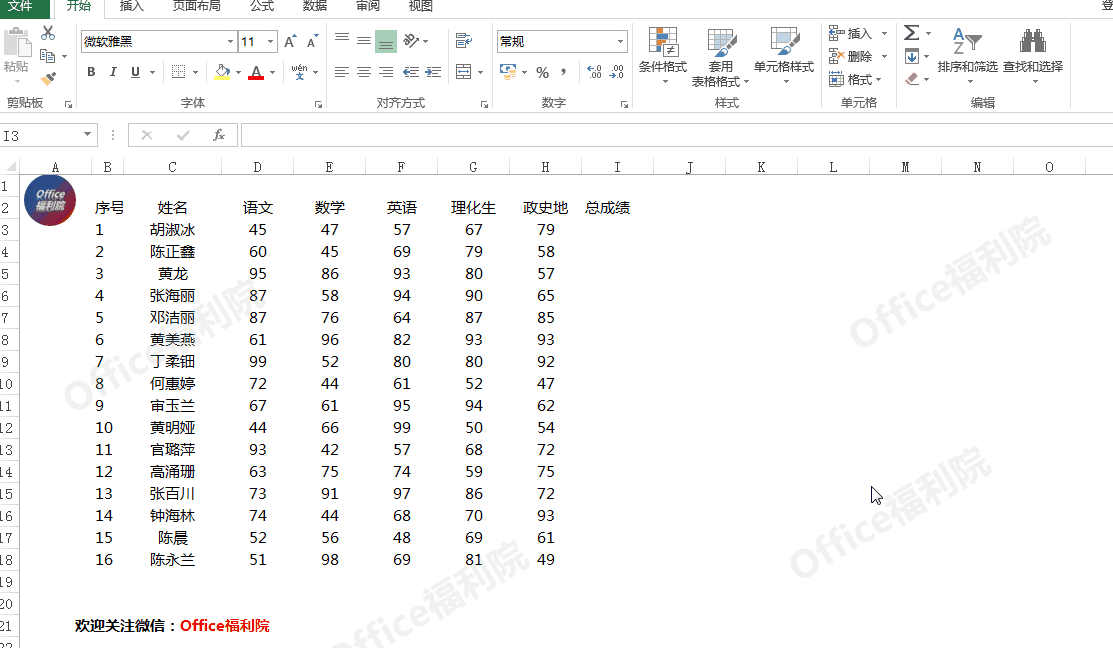Click the wrap text icon

(464, 40)
